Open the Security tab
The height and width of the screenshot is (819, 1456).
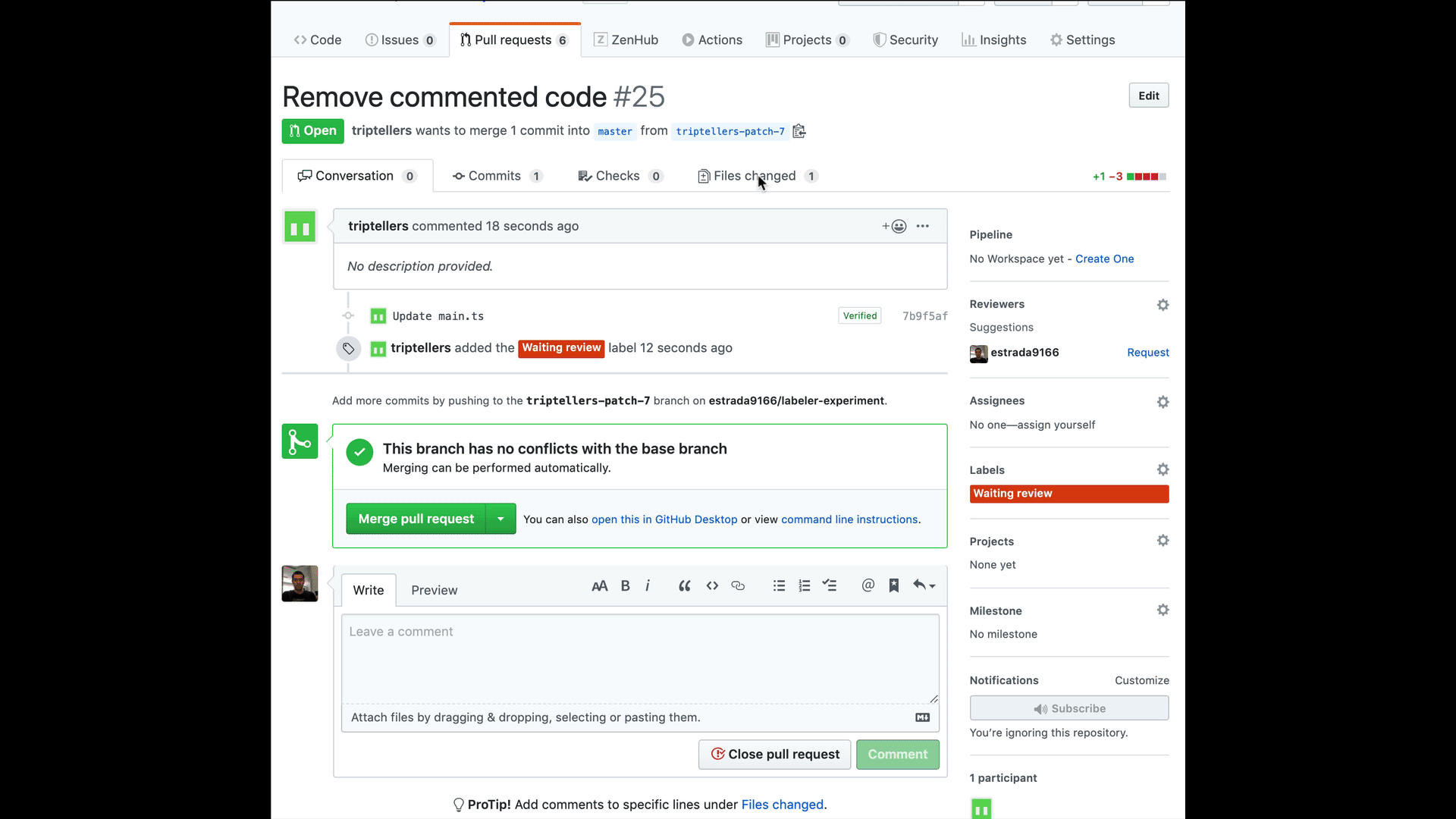click(905, 40)
